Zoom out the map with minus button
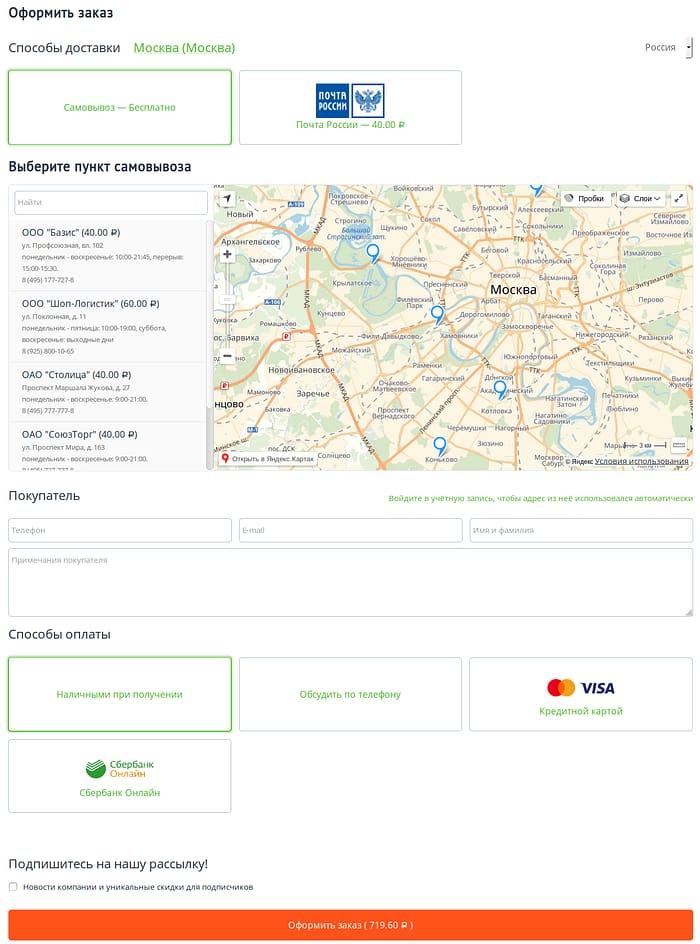700x944 pixels. coord(227,356)
